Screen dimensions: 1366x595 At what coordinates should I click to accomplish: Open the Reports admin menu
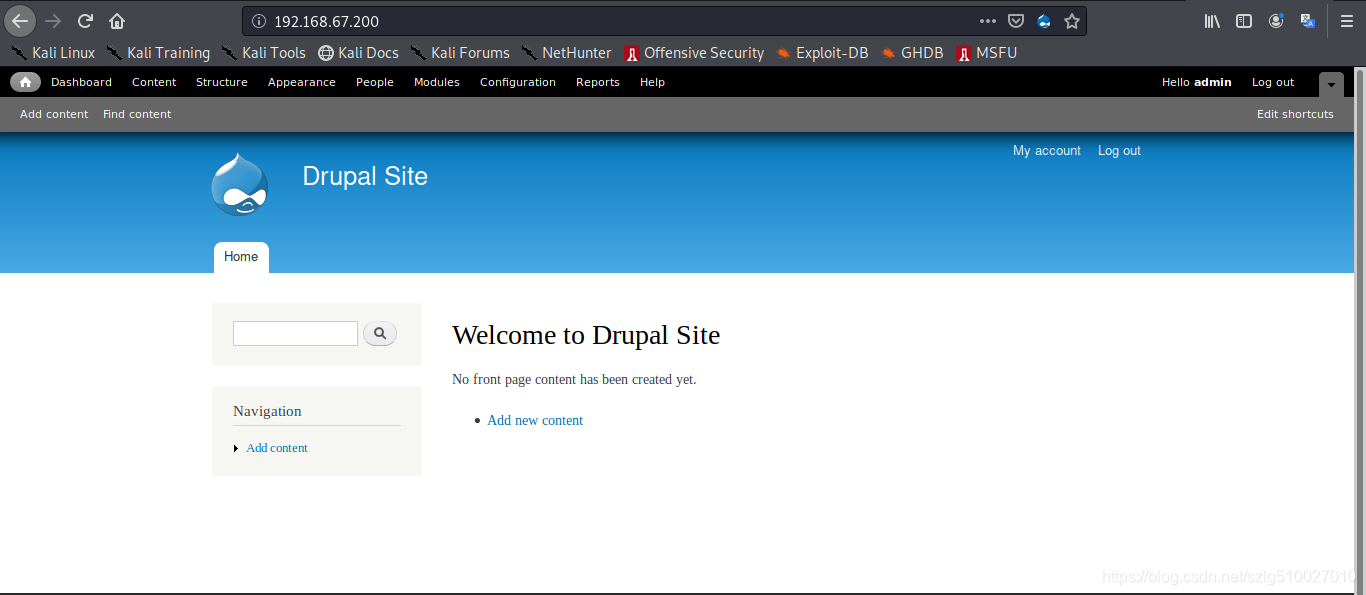[598, 82]
